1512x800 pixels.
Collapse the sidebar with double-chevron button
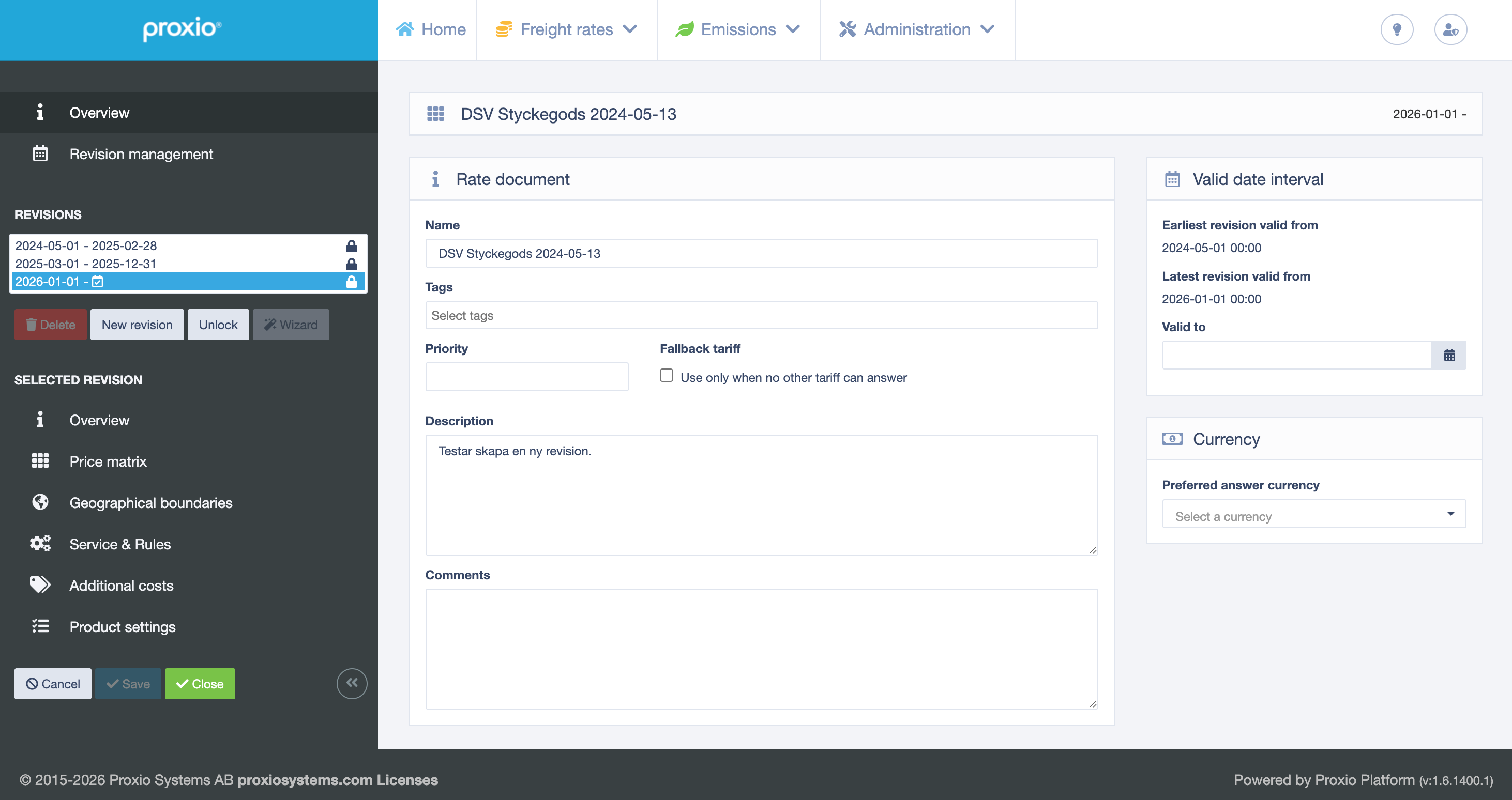352,683
